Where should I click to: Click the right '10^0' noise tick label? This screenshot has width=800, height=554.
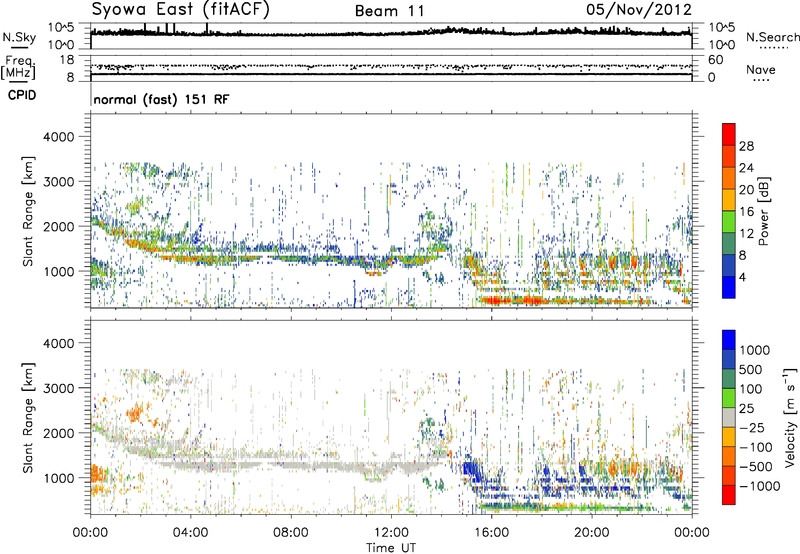[x=721, y=45]
